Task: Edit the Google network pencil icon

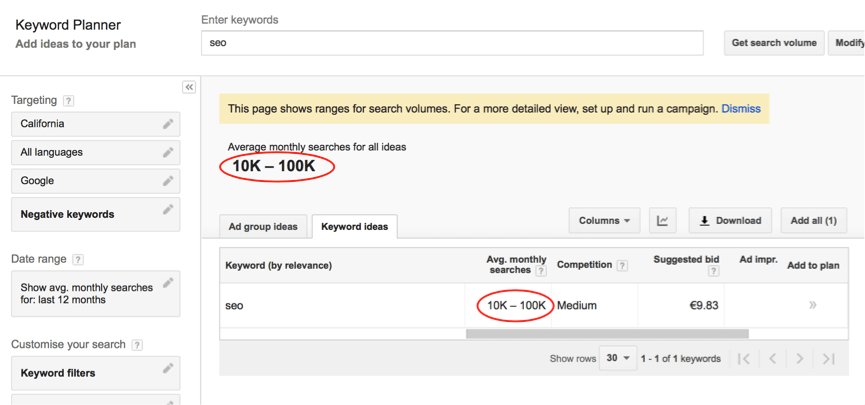Action: [168, 181]
